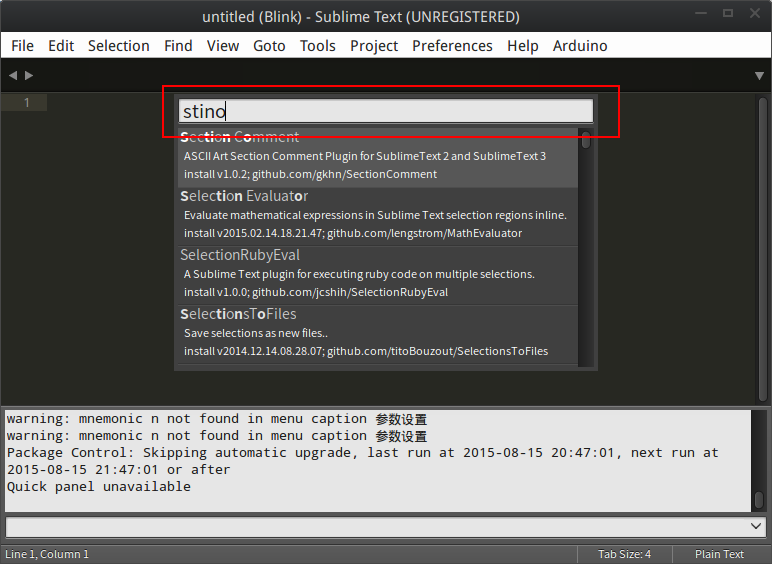Click line number 1 in gutter

coord(27,102)
